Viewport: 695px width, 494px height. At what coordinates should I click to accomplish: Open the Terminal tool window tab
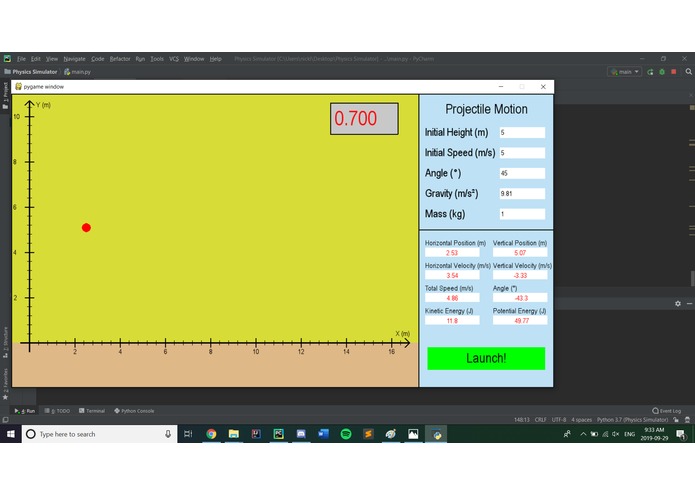[92, 411]
